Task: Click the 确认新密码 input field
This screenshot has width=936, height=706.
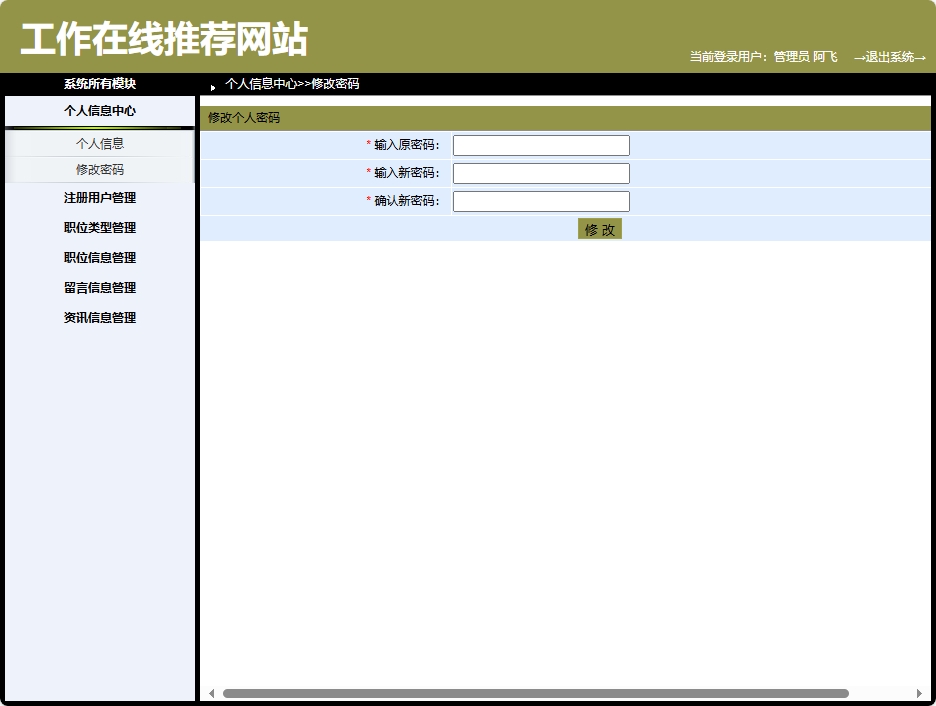Action: point(541,200)
